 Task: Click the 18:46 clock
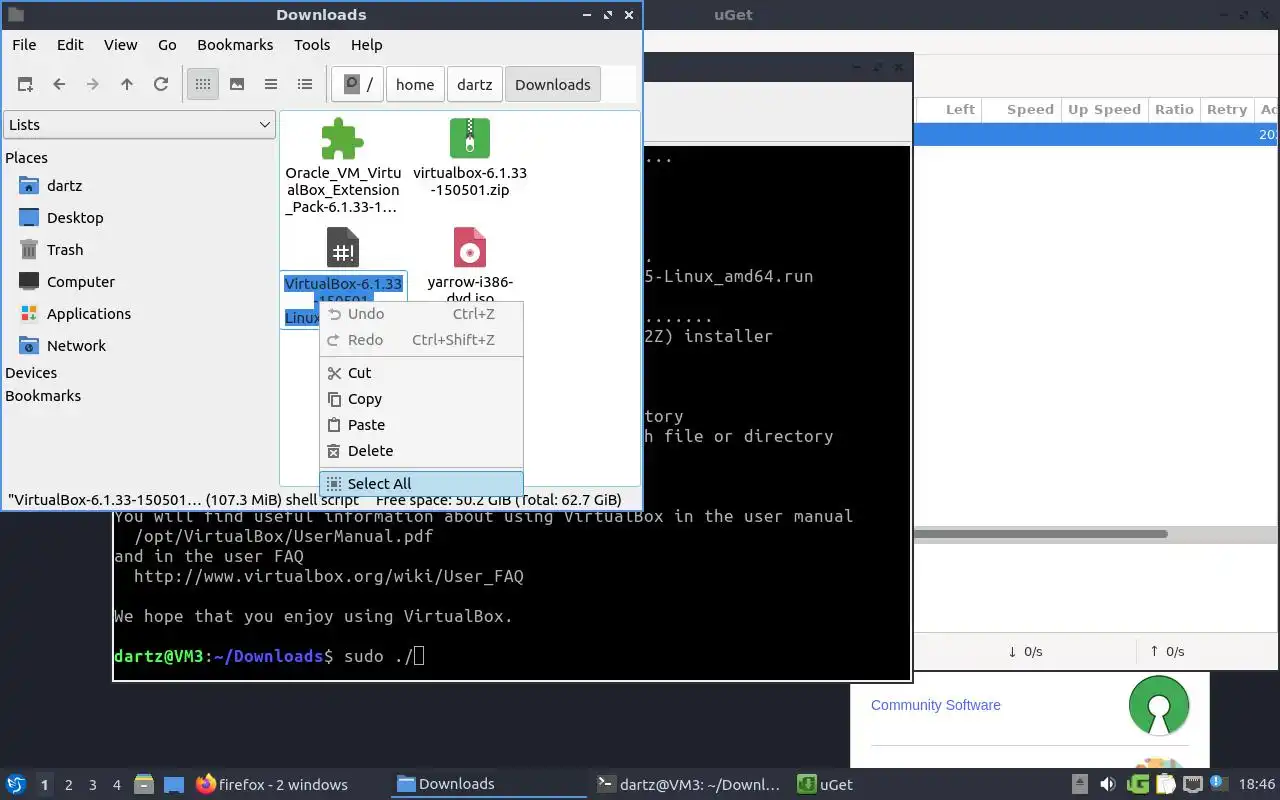point(1257,784)
